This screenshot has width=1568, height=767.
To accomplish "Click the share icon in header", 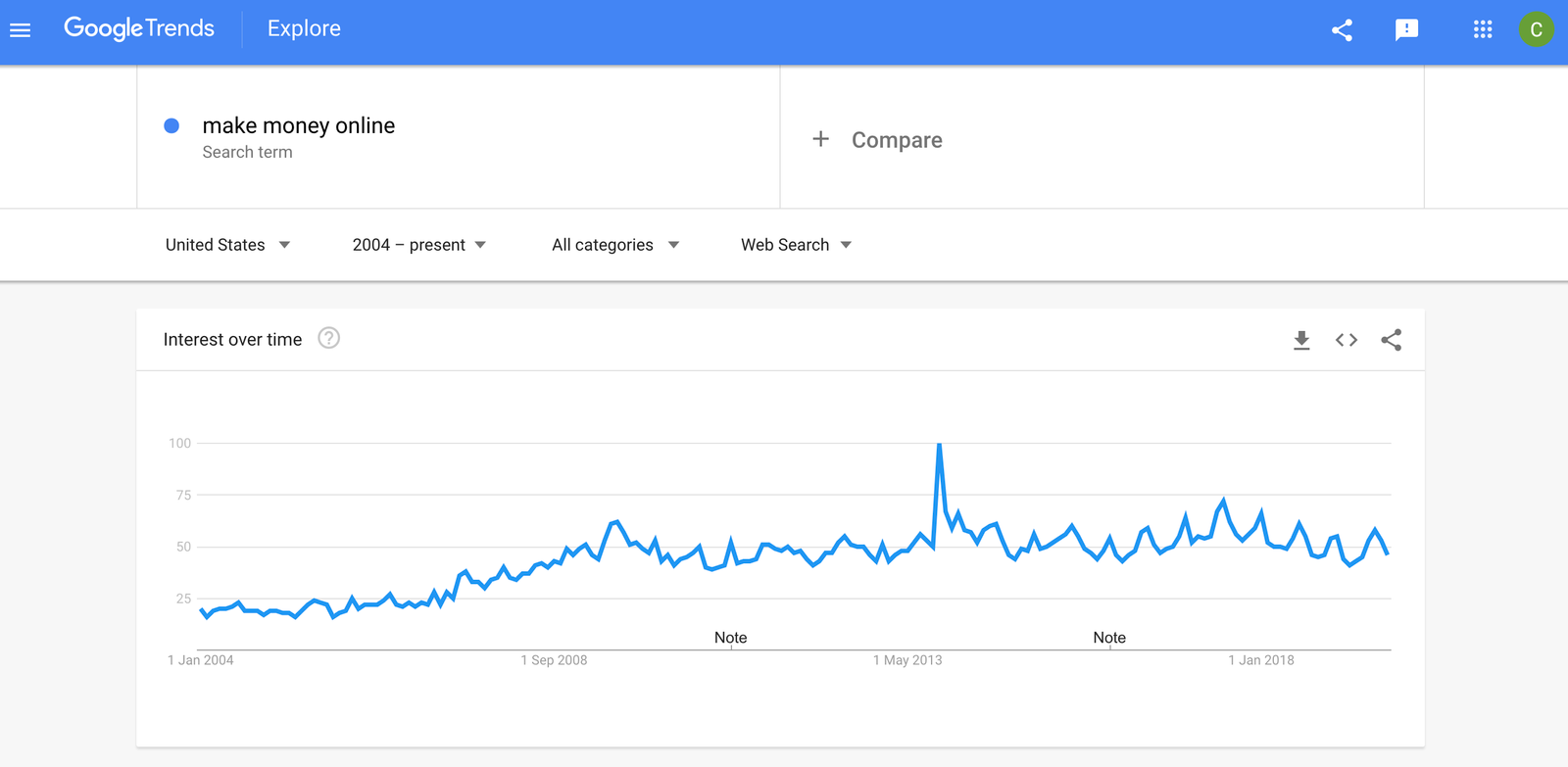I will (1342, 30).
